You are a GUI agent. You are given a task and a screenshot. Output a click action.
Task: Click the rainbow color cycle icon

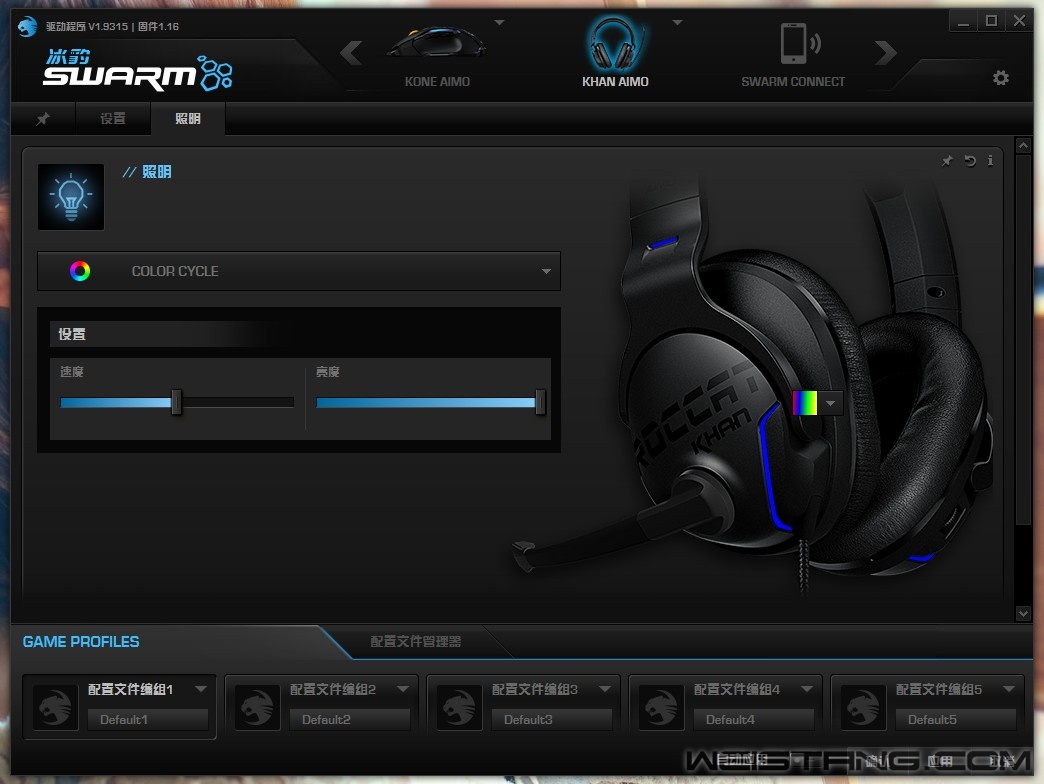(x=80, y=271)
